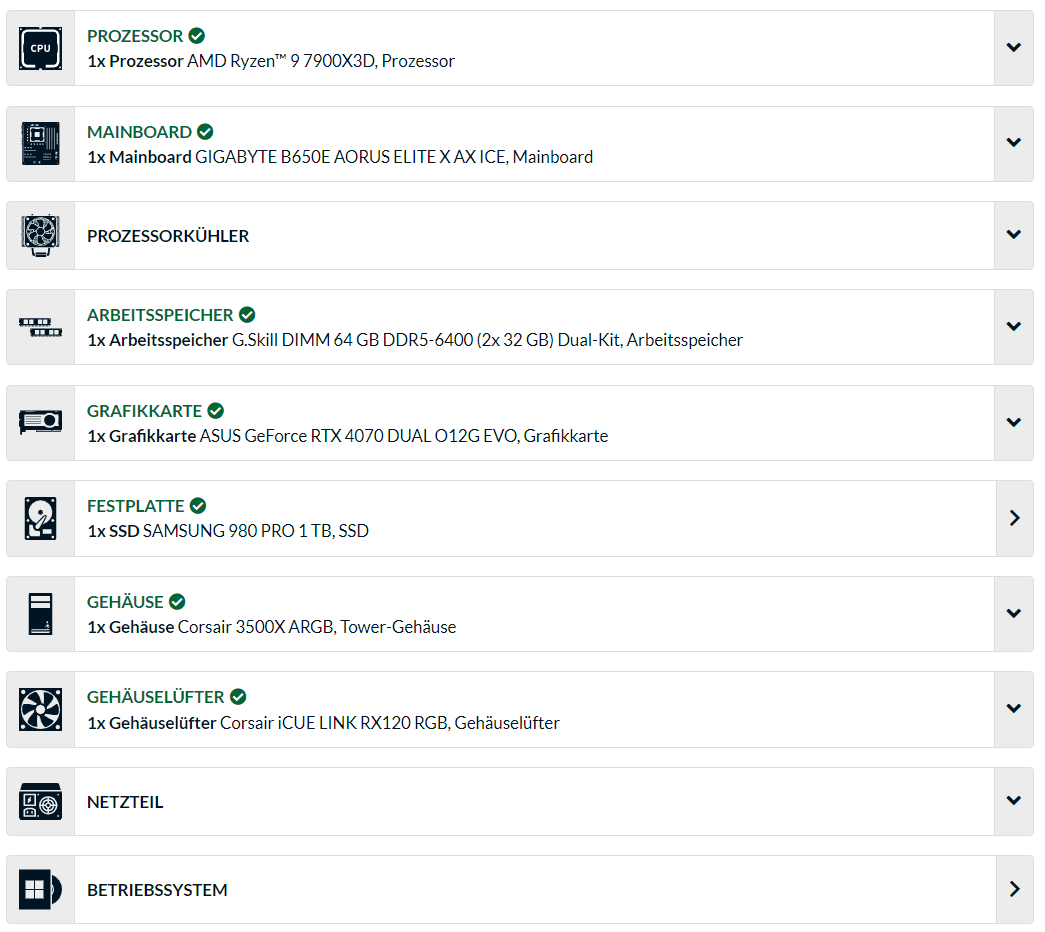Click the MAINBOARD heading

pyautogui.click(x=139, y=132)
